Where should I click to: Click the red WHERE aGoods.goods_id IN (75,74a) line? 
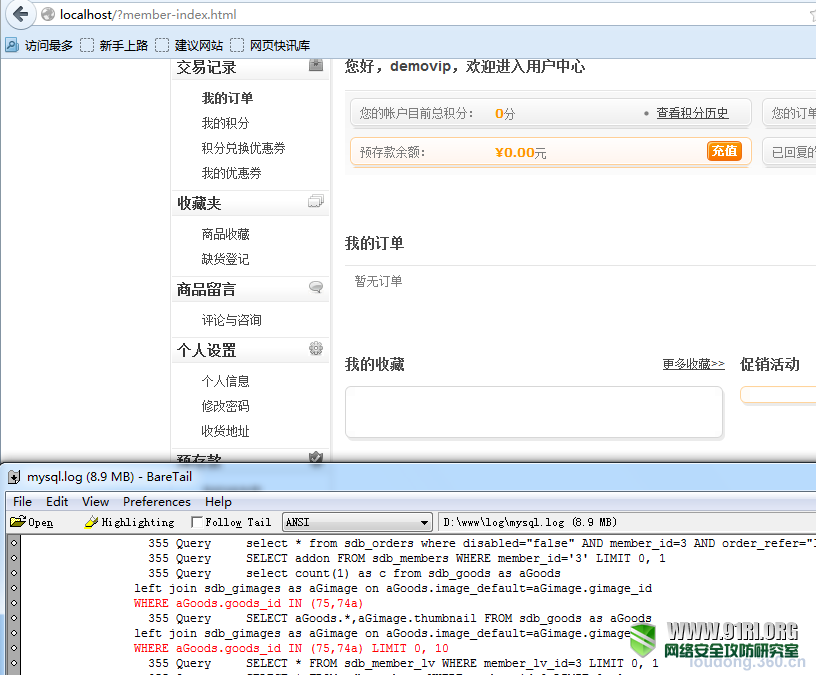point(248,603)
